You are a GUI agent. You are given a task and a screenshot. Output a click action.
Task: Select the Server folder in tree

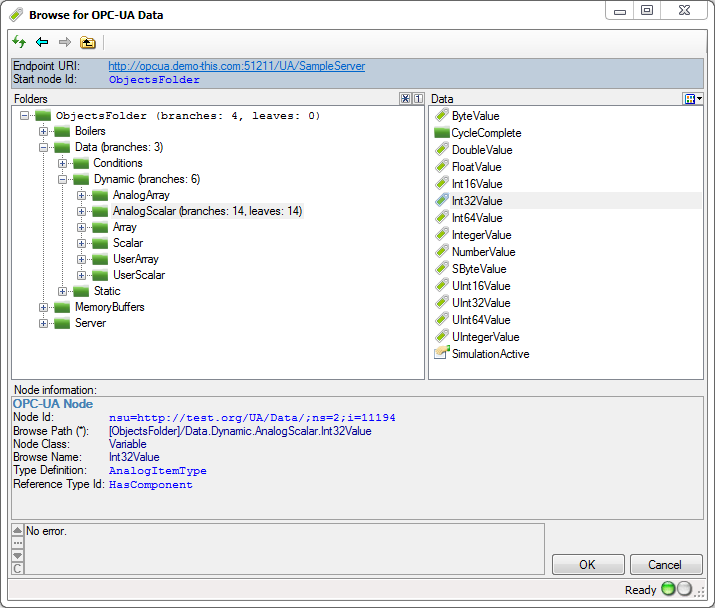point(90,323)
